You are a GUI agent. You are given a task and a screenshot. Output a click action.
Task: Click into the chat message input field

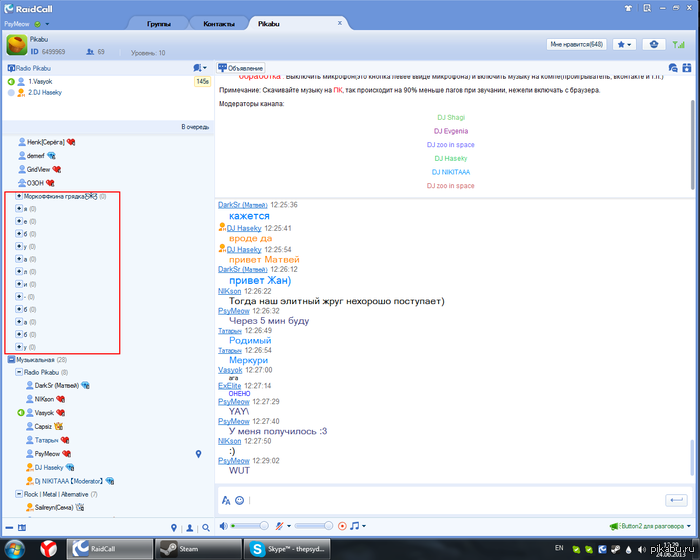(455, 500)
